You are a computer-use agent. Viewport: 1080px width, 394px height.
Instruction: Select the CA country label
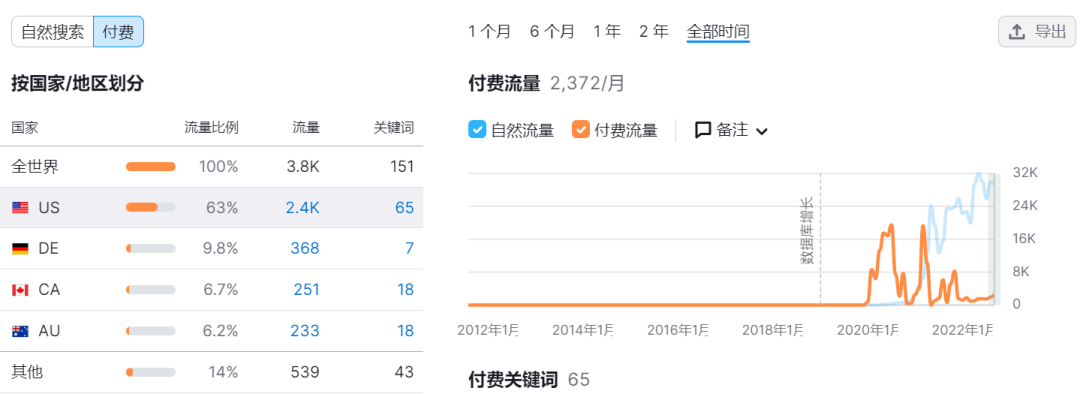49,290
